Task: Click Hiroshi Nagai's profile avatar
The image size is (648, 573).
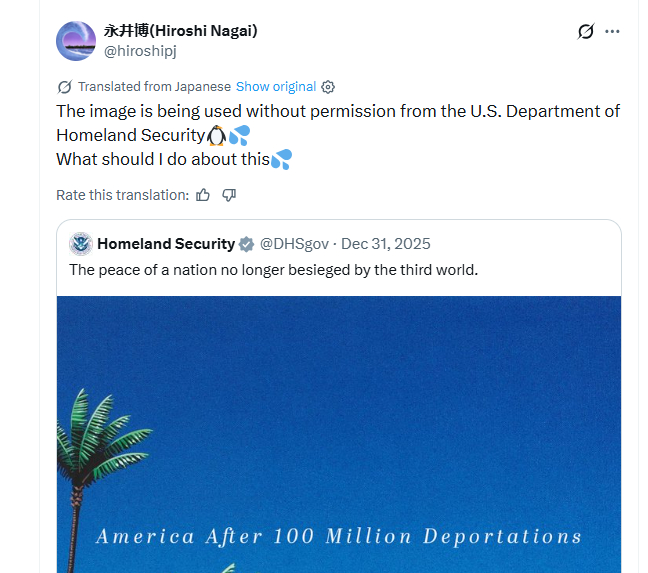Action: point(76,40)
